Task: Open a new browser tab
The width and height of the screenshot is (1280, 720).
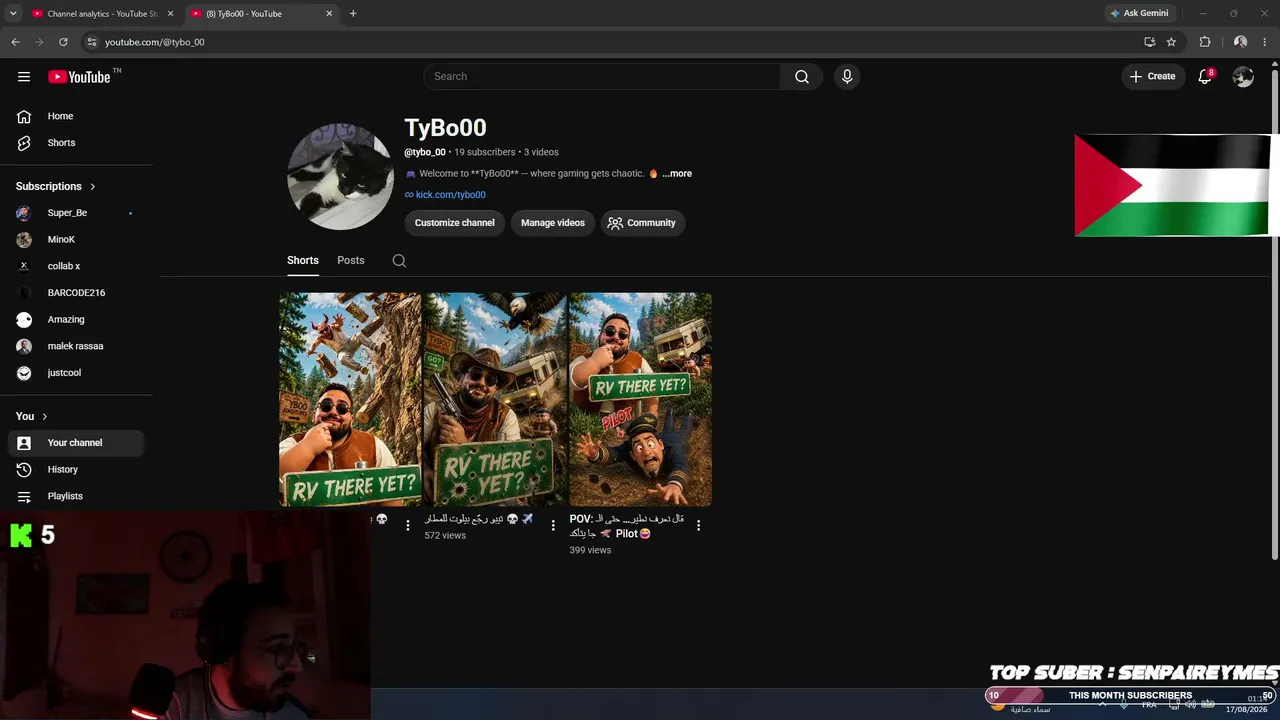Action: (353, 14)
